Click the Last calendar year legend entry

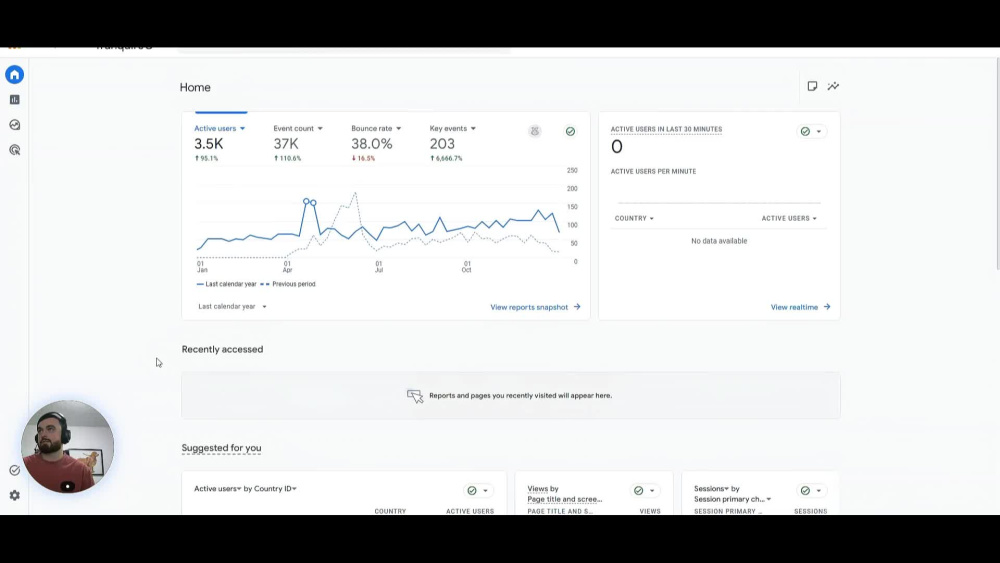(226, 284)
